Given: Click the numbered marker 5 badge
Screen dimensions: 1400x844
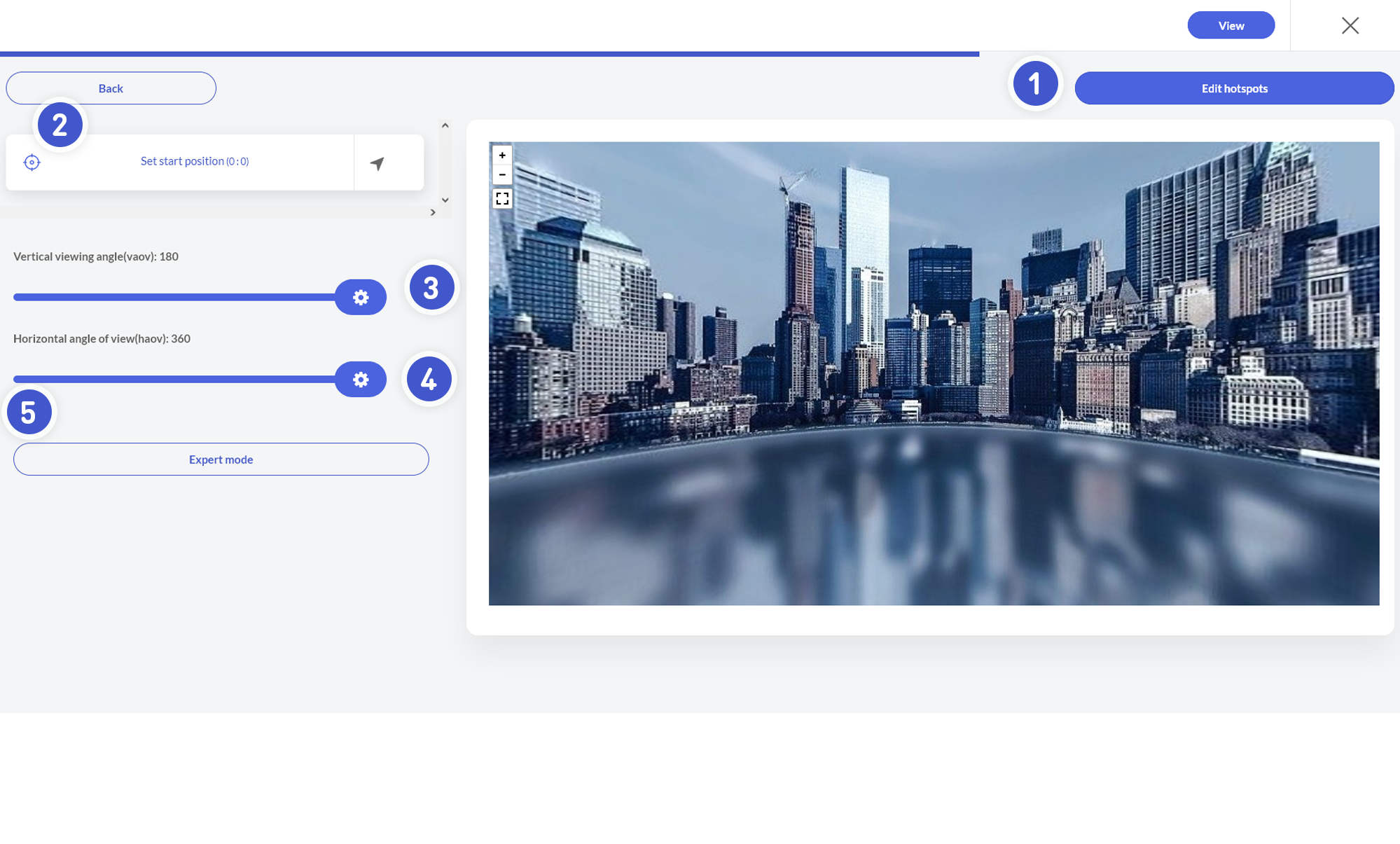Looking at the screenshot, I should [29, 413].
